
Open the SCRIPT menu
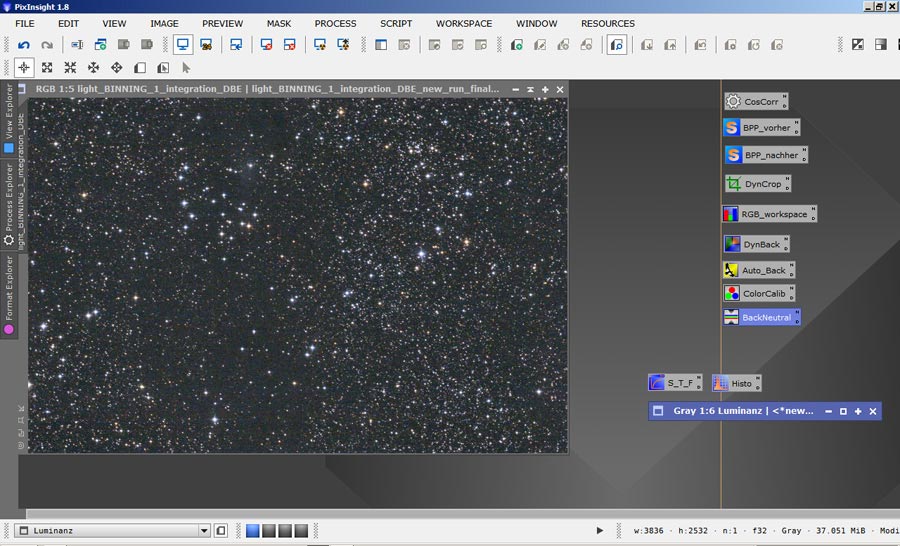click(395, 24)
